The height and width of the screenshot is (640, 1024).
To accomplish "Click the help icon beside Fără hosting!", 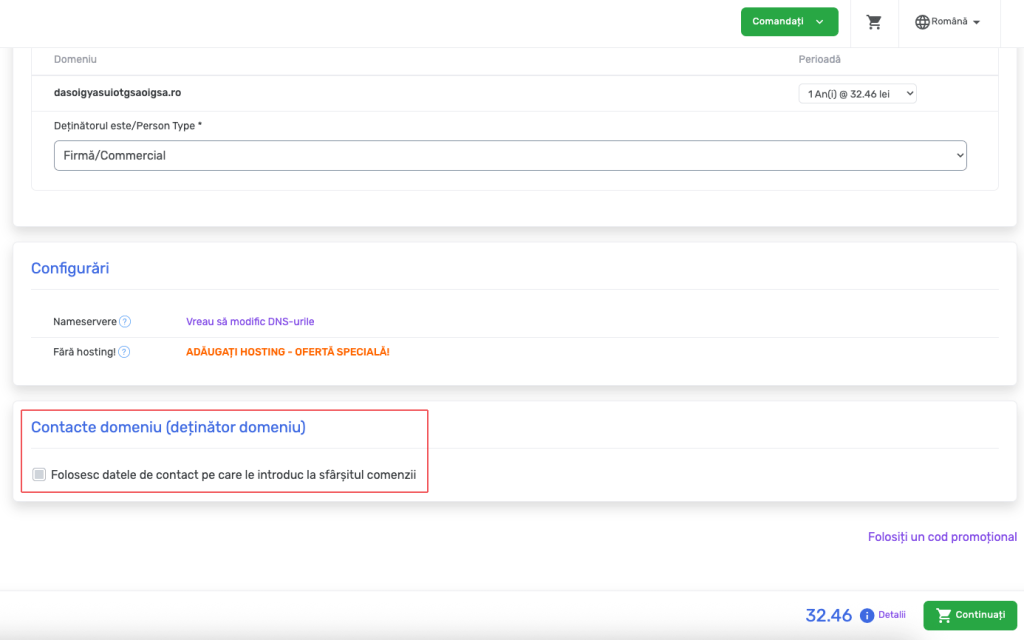I will coord(123,351).
